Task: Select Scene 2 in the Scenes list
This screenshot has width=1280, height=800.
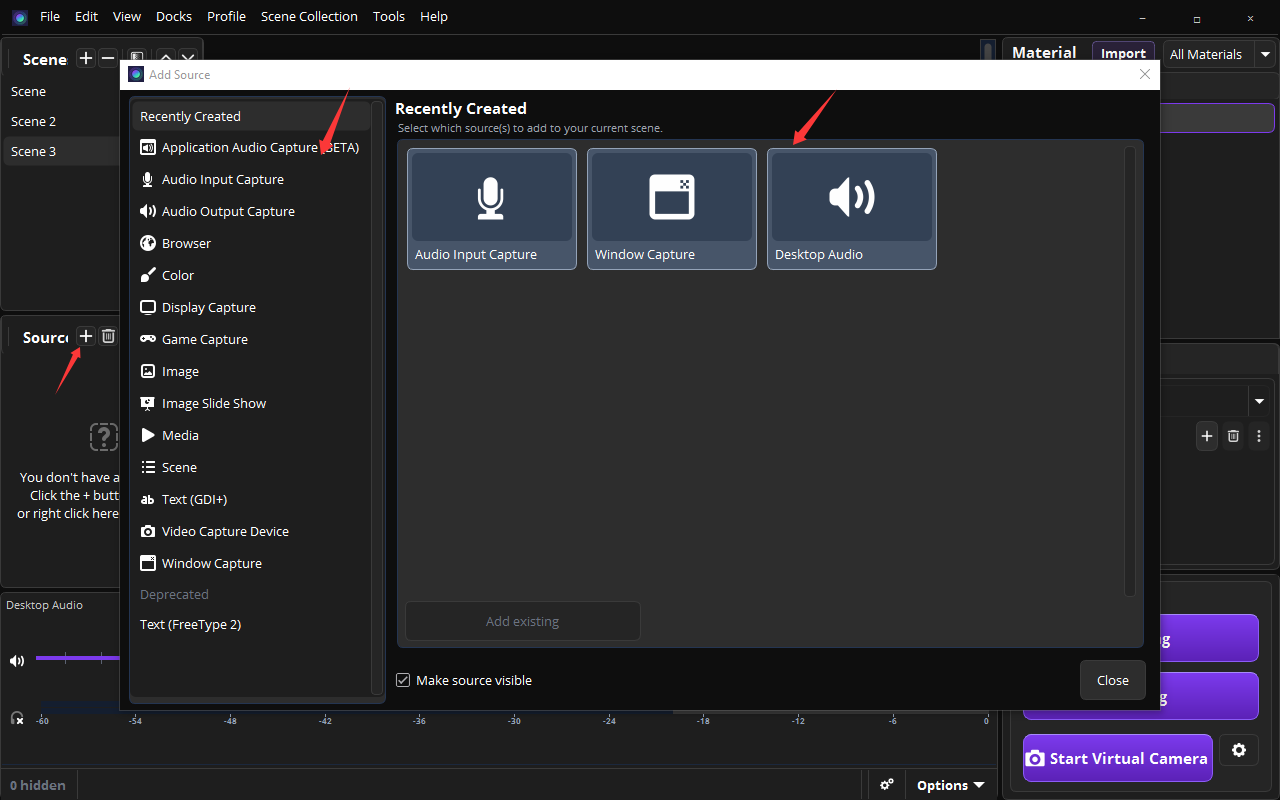Action: point(62,121)
